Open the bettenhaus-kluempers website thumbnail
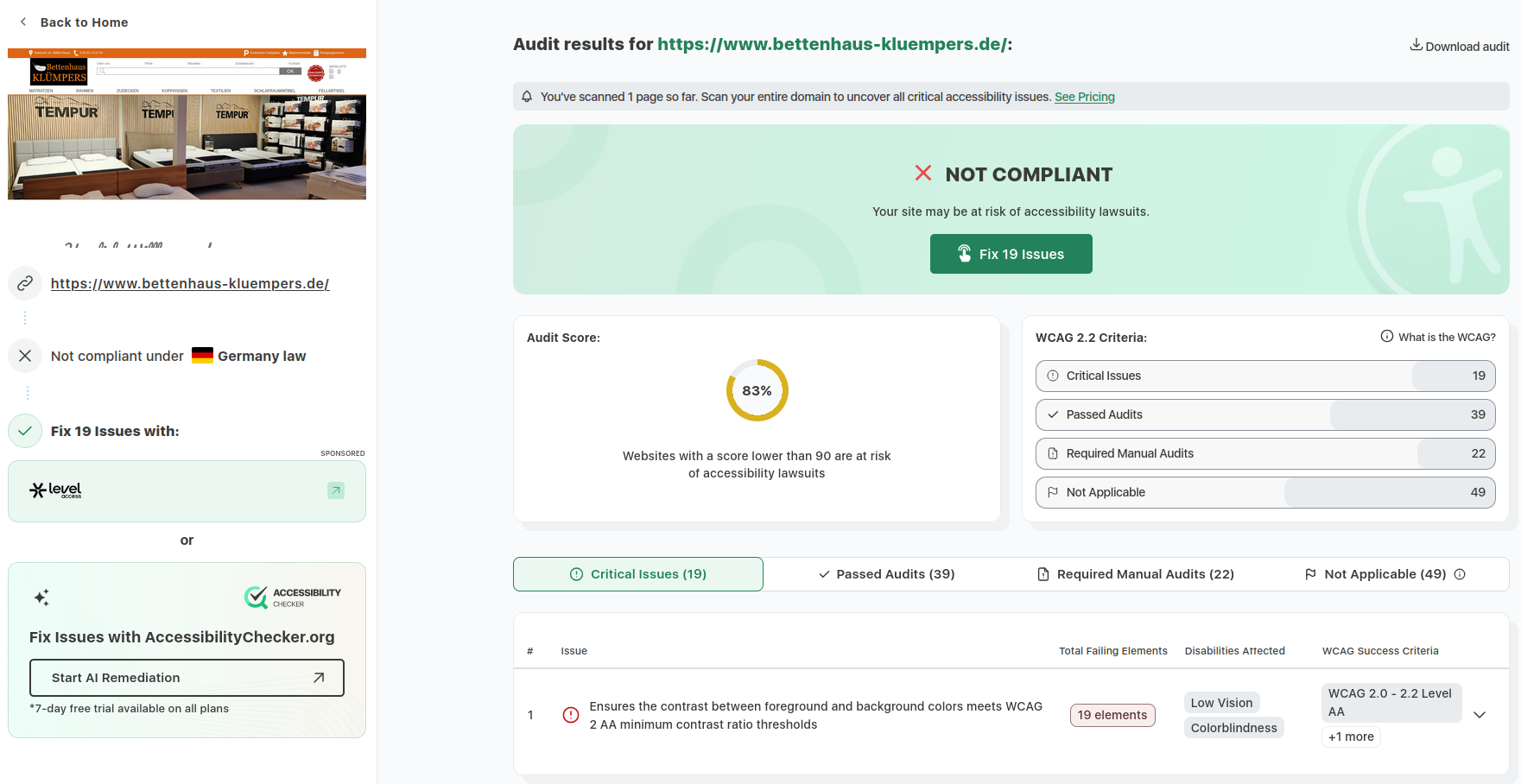Viewport: 1521px width, 784px height. tap(187, 124)
